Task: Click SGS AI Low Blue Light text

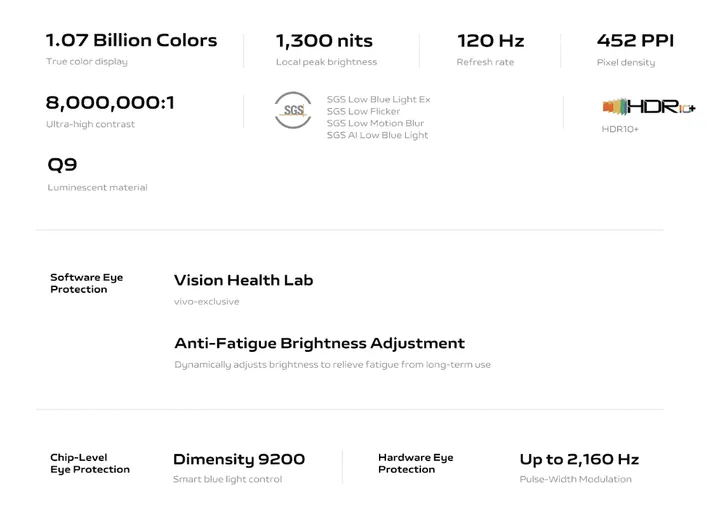Action: coord(377,136)
